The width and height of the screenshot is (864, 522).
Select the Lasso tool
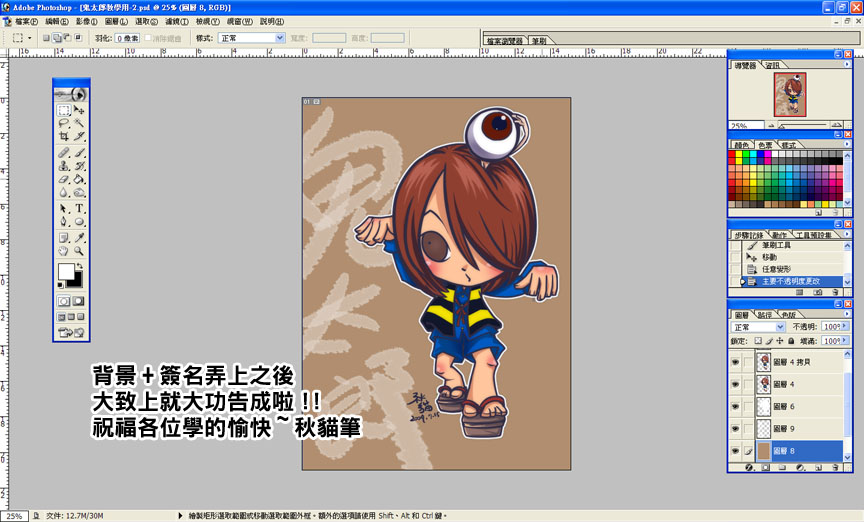click(64, 123)
